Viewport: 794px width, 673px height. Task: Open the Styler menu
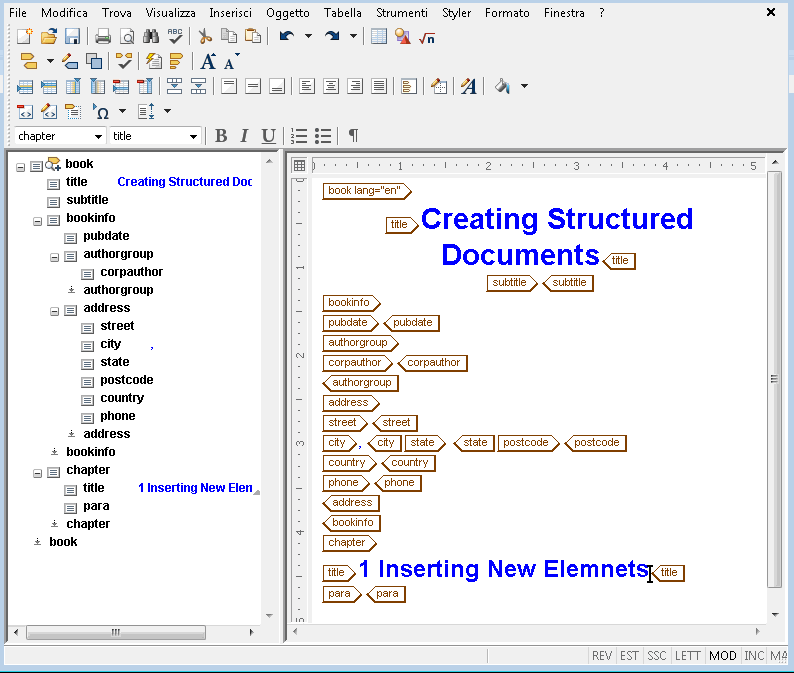click(457, 13)
